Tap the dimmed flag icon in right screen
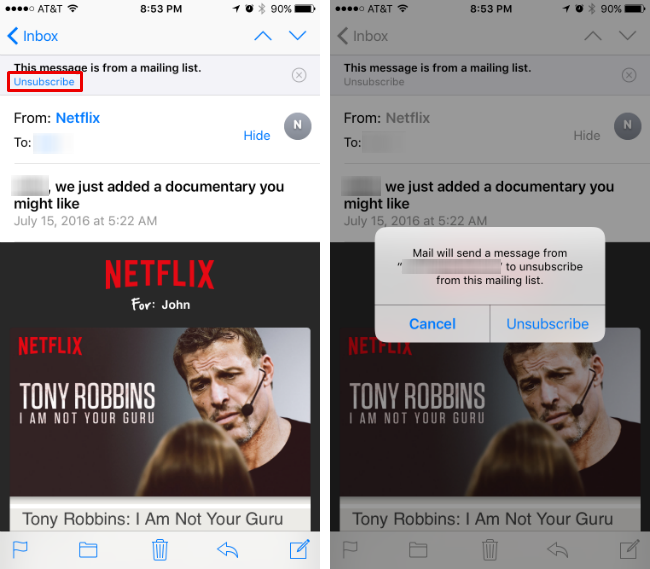The height and width of the screenshot is (569, 650). click(x=350, y=550)
